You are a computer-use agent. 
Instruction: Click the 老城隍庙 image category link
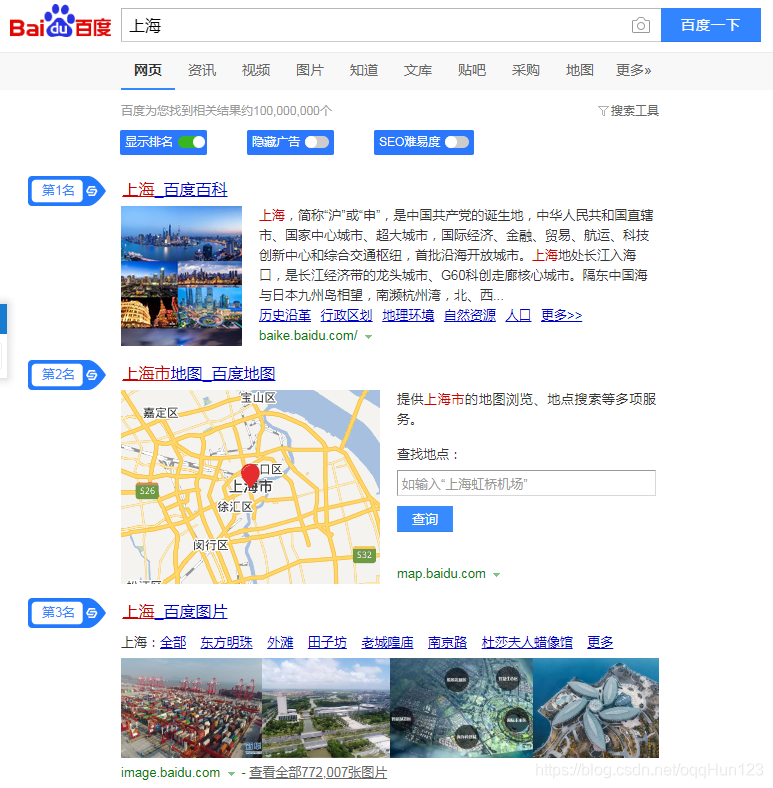tap(388, 642)
